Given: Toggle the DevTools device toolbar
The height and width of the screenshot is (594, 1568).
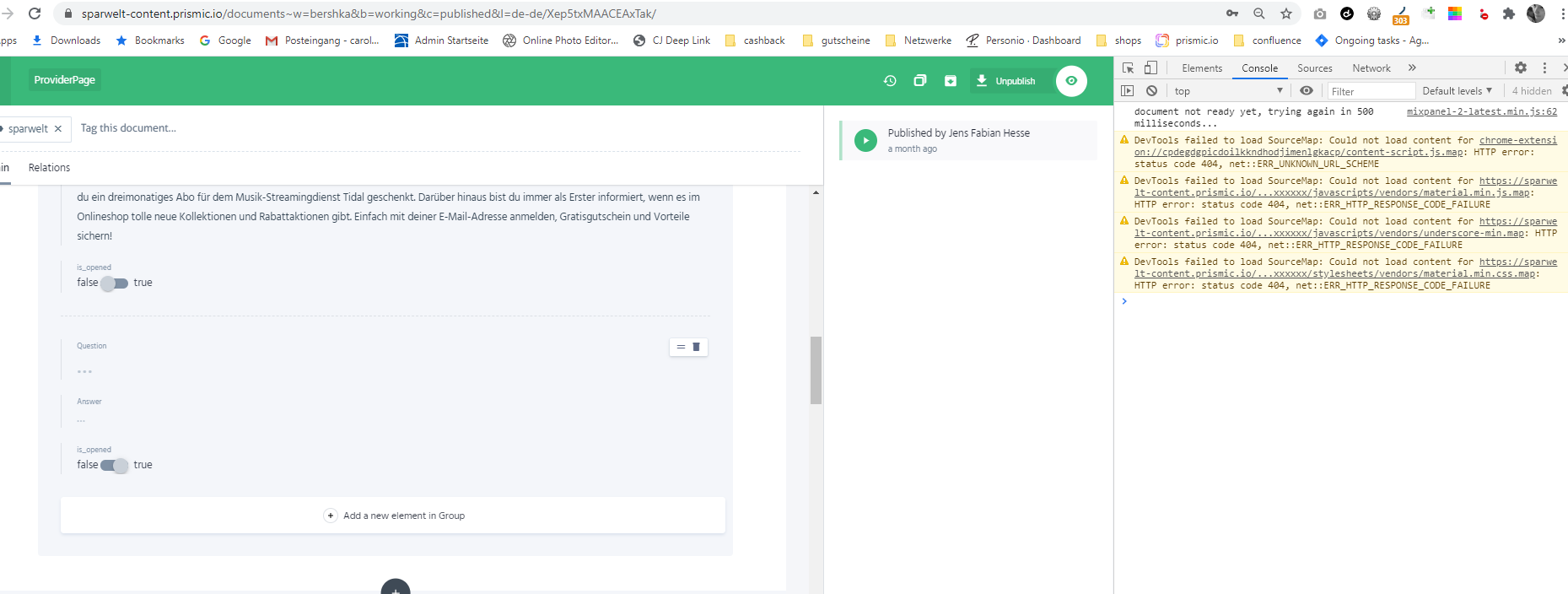Looking at the screenshot, I should [1150, 68].
